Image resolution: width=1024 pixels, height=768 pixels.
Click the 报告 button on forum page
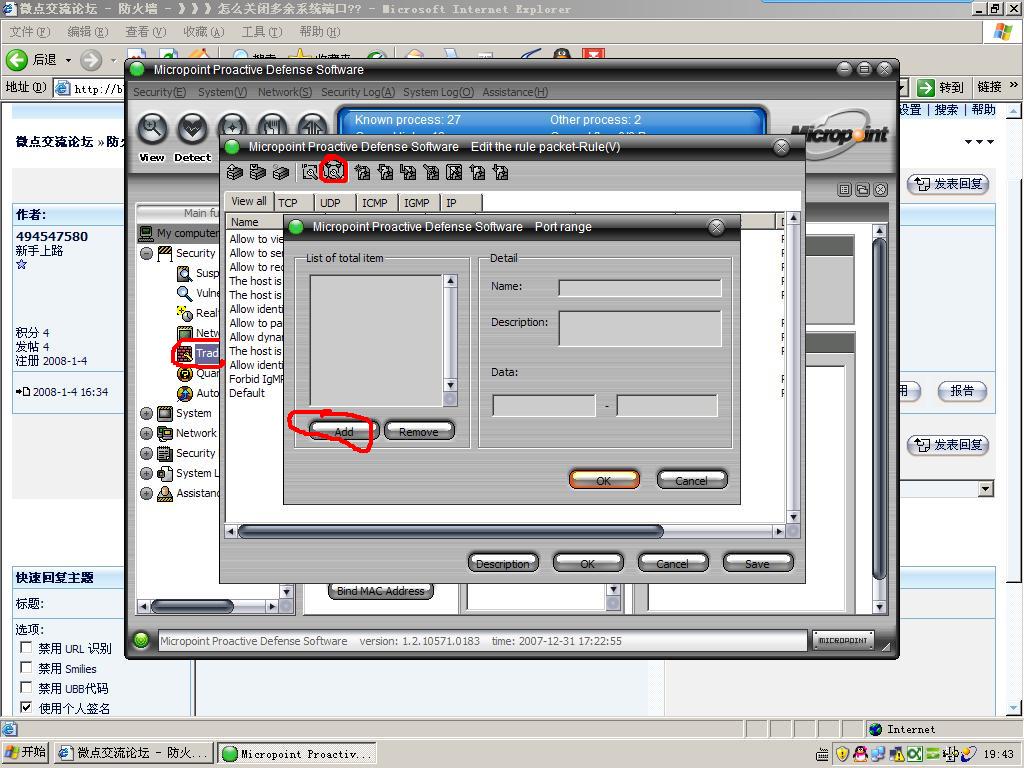962,391
